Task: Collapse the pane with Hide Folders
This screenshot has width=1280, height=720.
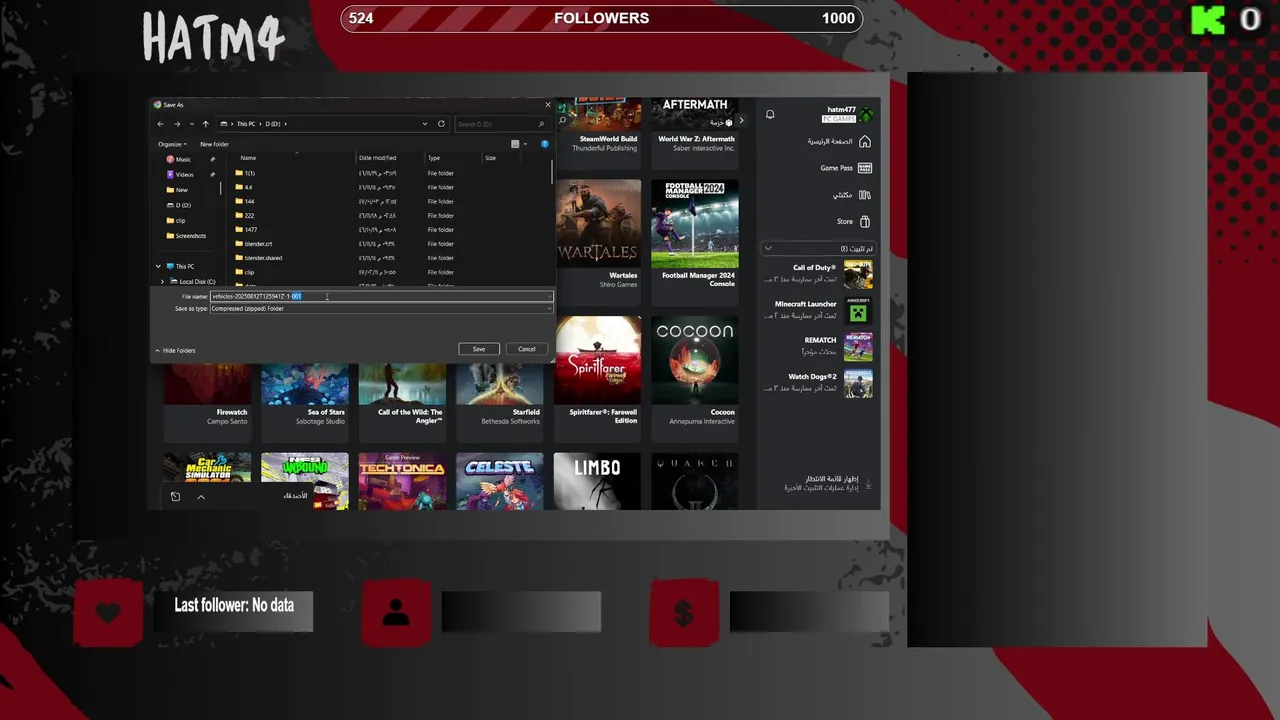Action: tap(176, 350)
